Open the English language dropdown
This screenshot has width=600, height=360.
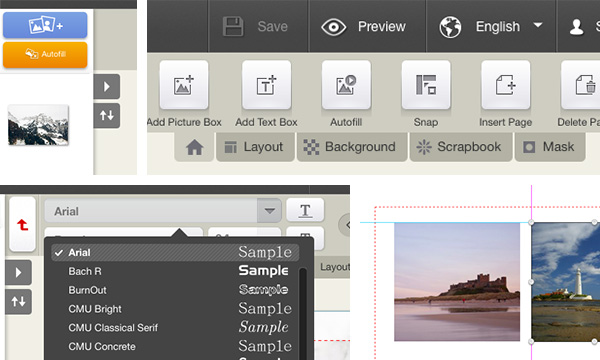pyautogui.click(x=491, y=26)
